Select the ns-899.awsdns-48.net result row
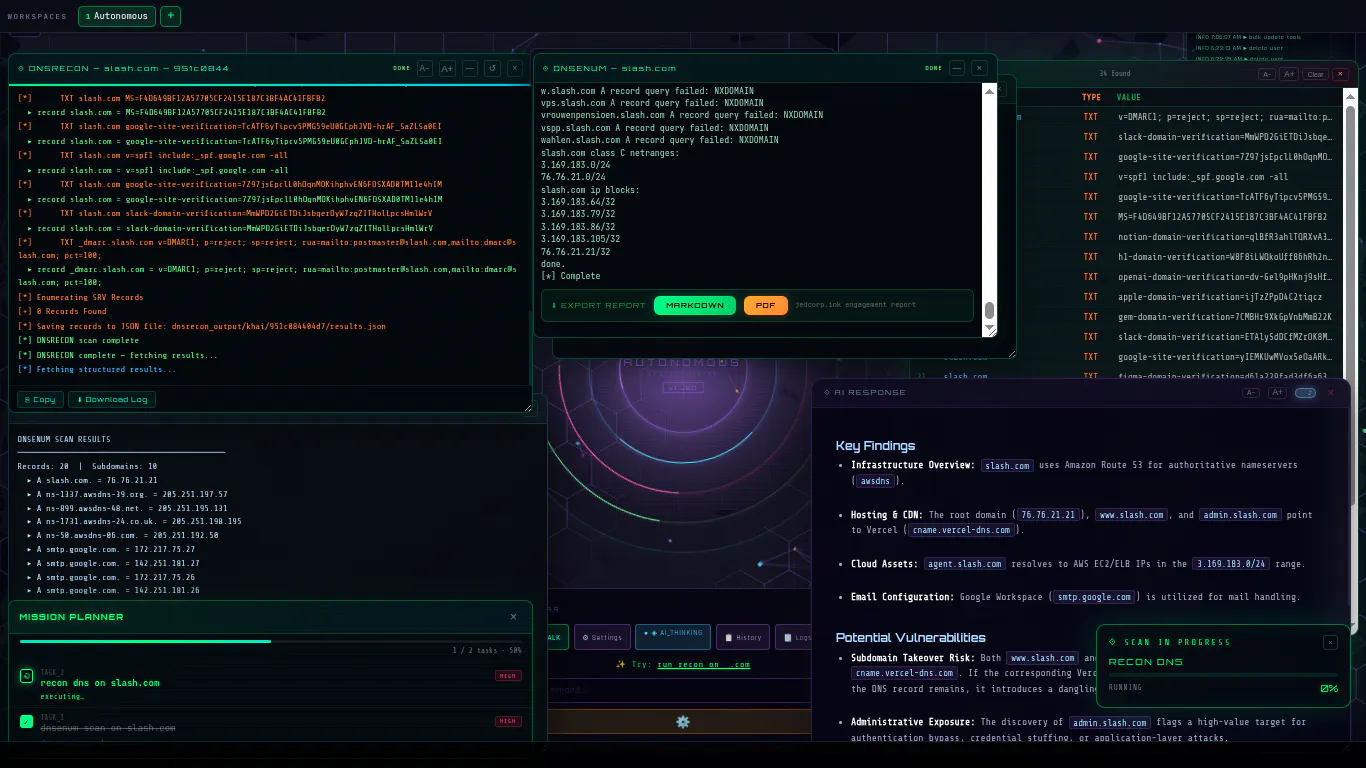 (x=126, y=508)
